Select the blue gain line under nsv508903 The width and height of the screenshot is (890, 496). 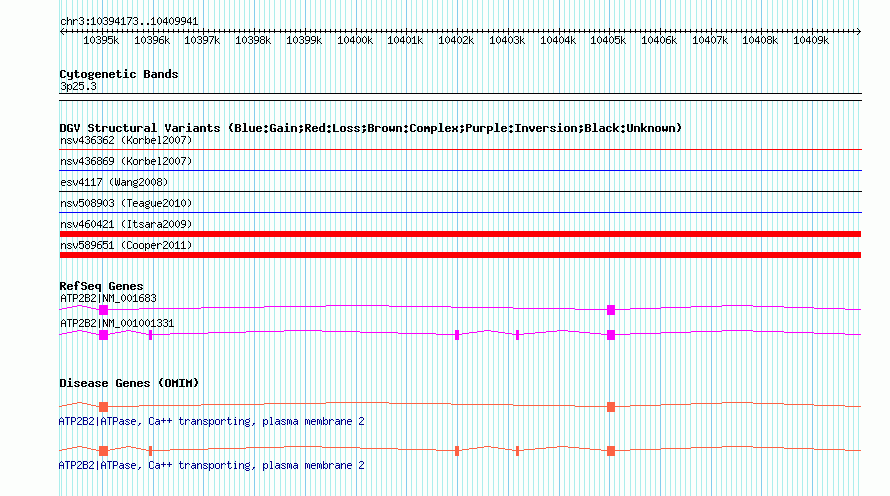pos(460,212)
